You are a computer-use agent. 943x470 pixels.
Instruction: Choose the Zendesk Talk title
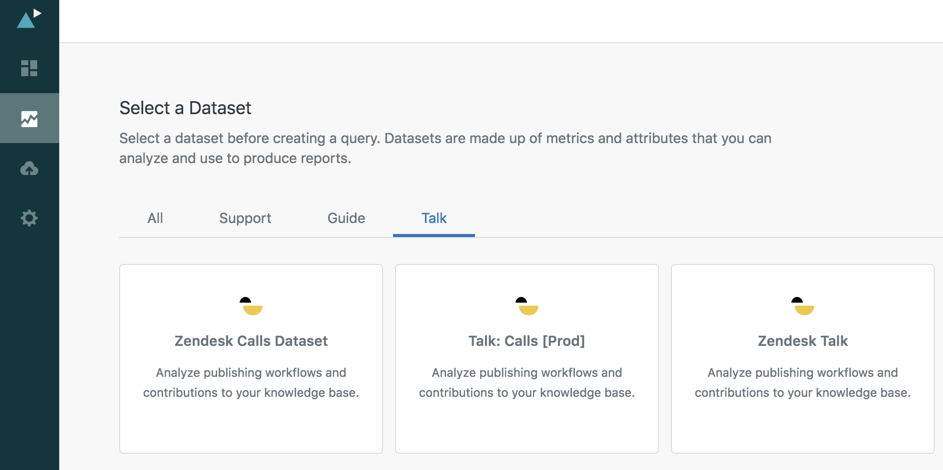(x=802, y=341)
